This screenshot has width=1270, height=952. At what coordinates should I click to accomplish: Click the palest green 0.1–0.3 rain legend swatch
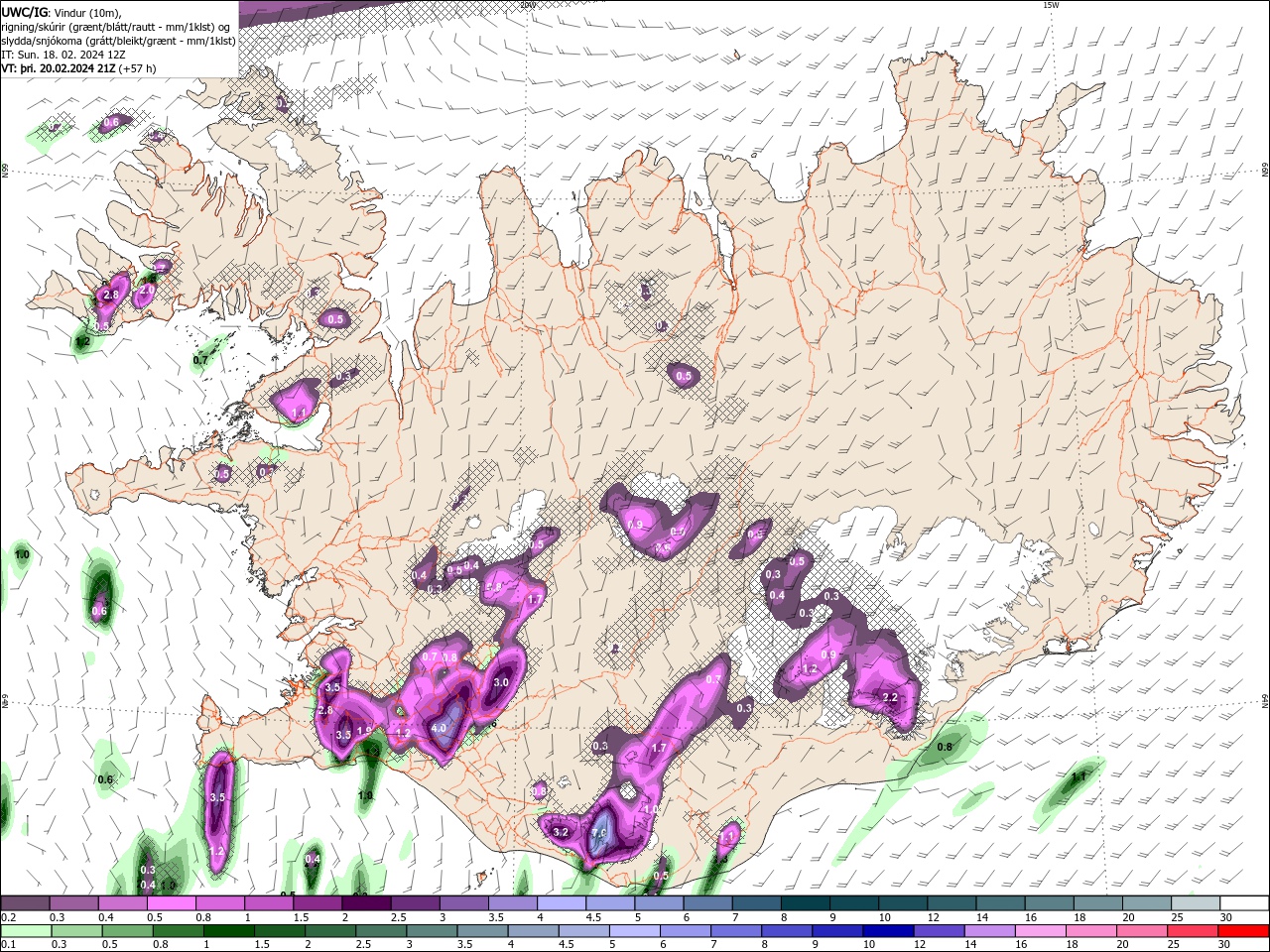[27, 931]
